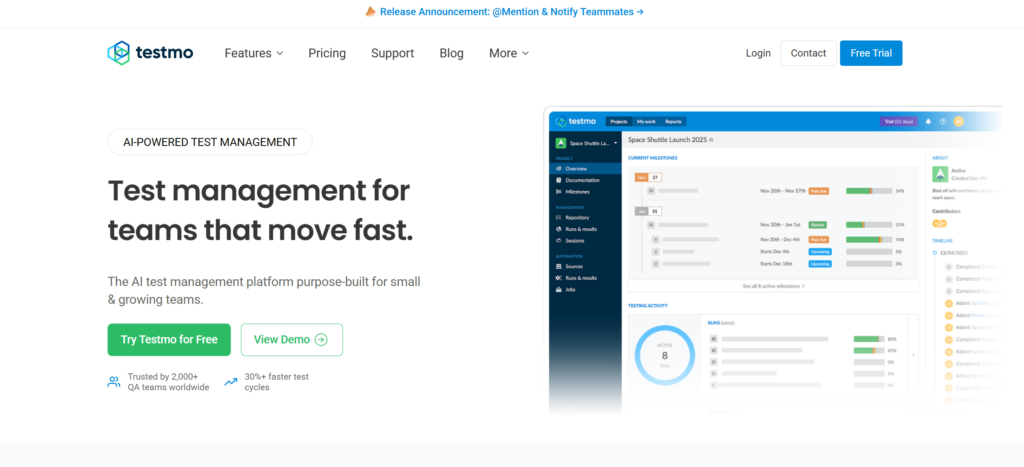Visit the Blog
The width and height of the screenshot is (1024, 467).
coord(451,54)
